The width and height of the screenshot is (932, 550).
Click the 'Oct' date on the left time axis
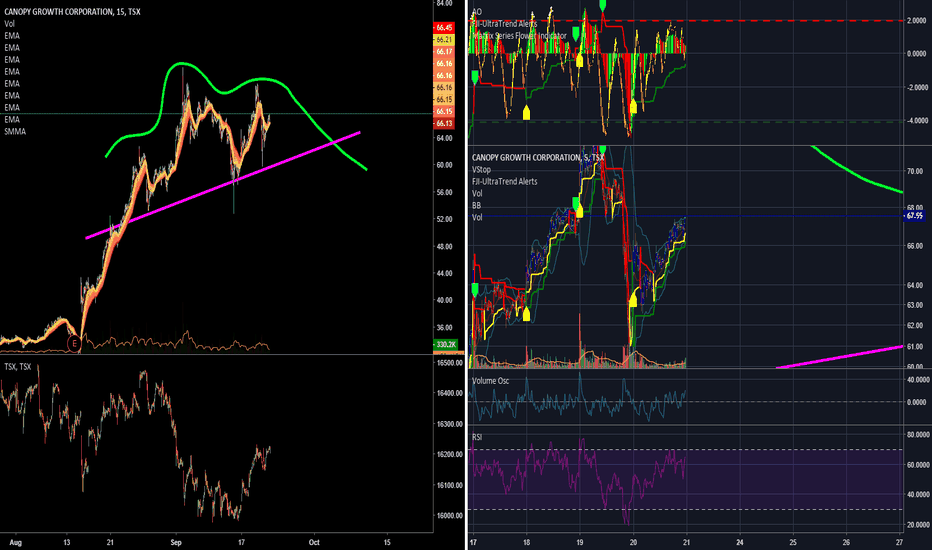pos(314,542)
